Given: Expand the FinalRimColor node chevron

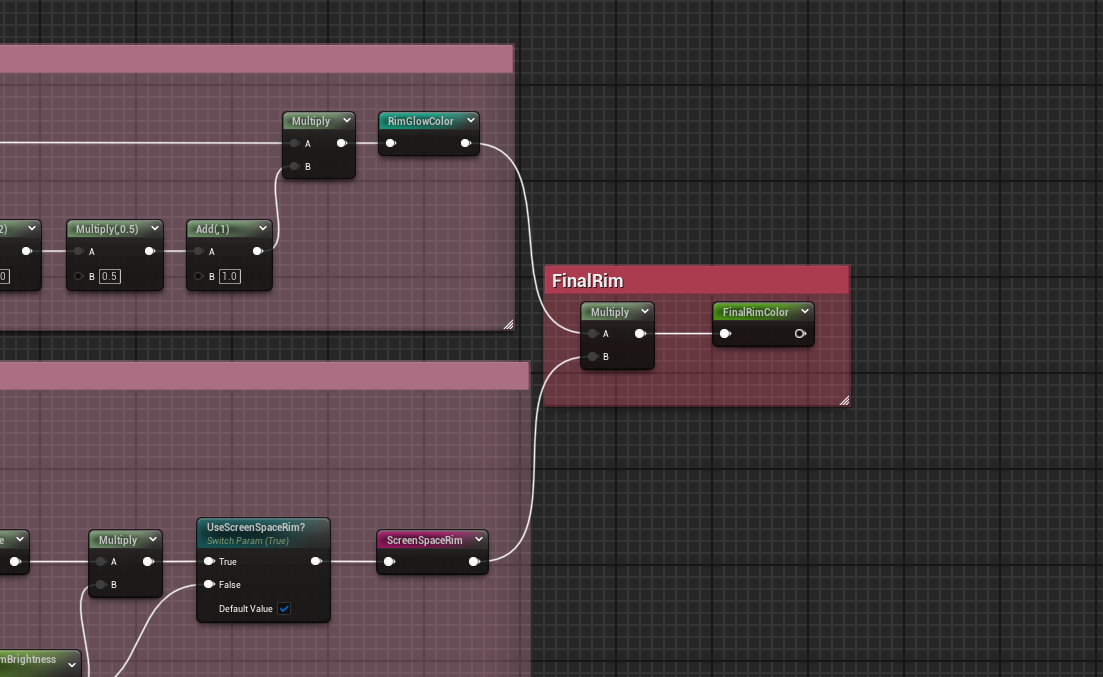Looking at the screenshot, I should click(x=804, y=312).
